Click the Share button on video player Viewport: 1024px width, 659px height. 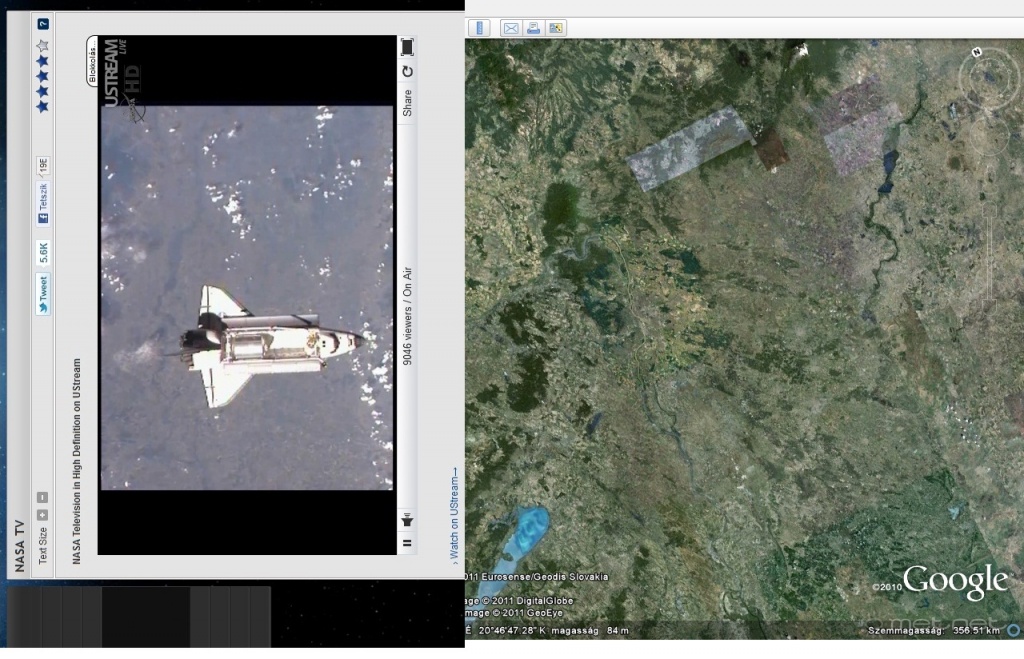pyautogui.click(x=407, y=103)
